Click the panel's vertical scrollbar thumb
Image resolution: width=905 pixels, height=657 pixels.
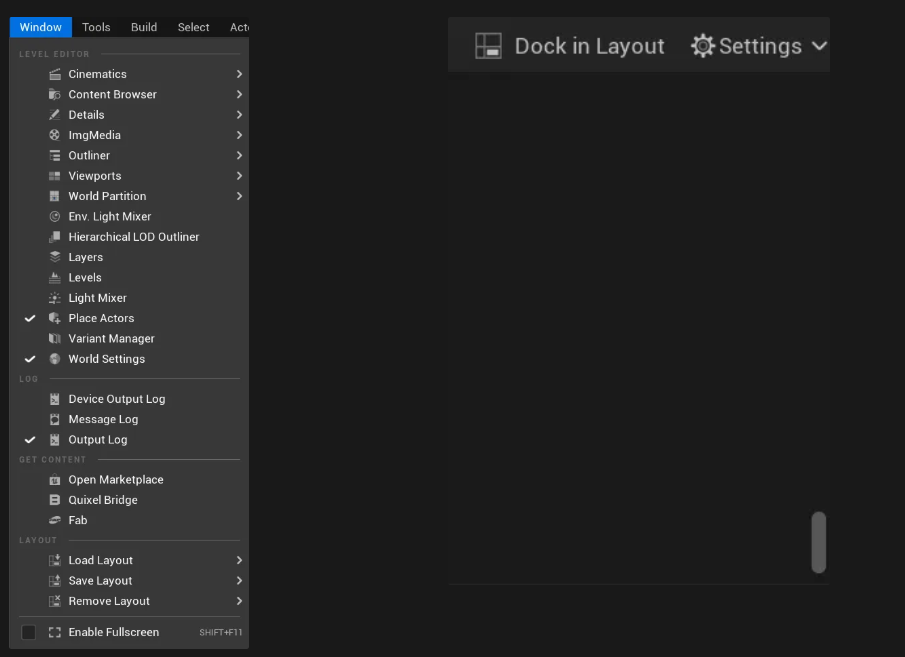[x=818, y=542]
